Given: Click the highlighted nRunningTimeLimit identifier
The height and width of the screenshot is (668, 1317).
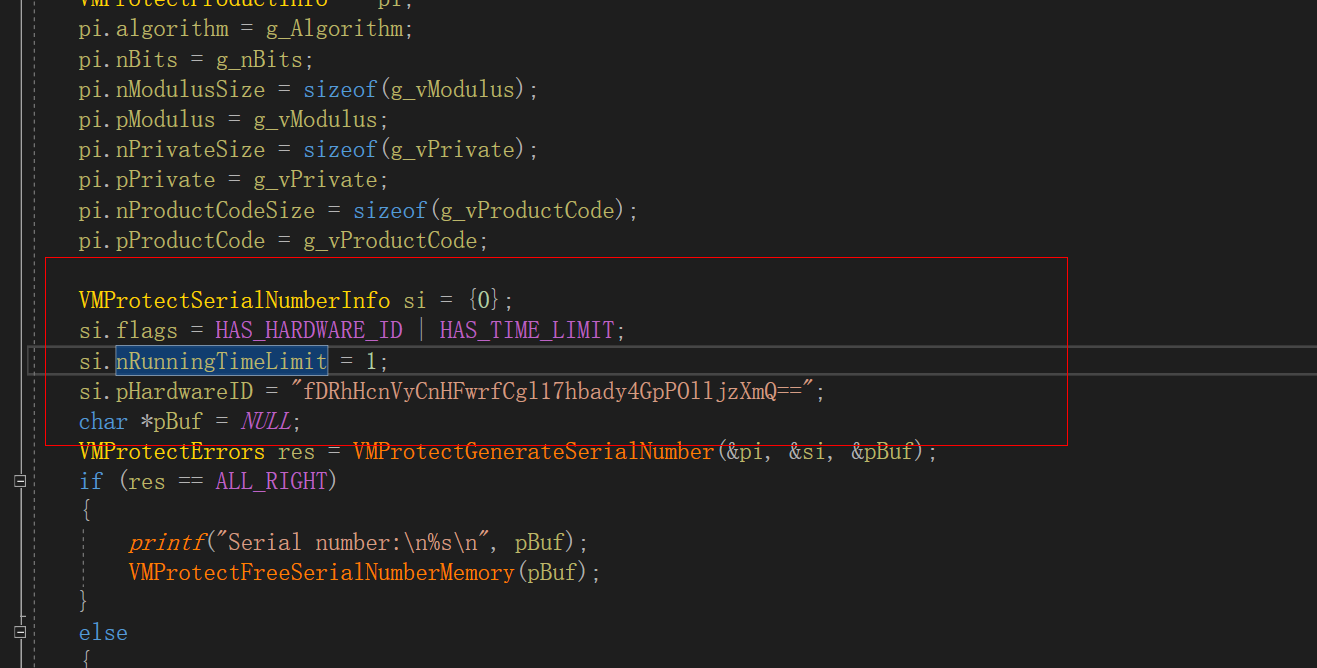Looking at the screenshot, I should point(221,361).
